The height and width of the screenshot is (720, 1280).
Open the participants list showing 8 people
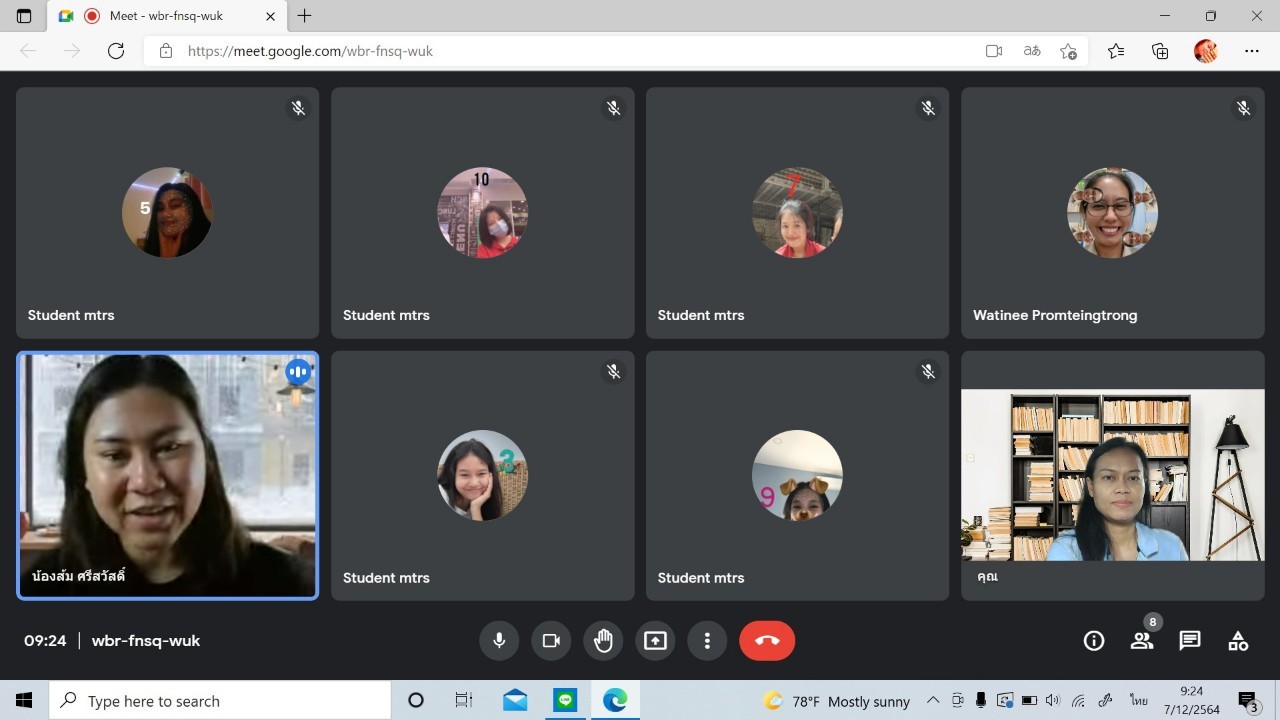pos(1142,641)
